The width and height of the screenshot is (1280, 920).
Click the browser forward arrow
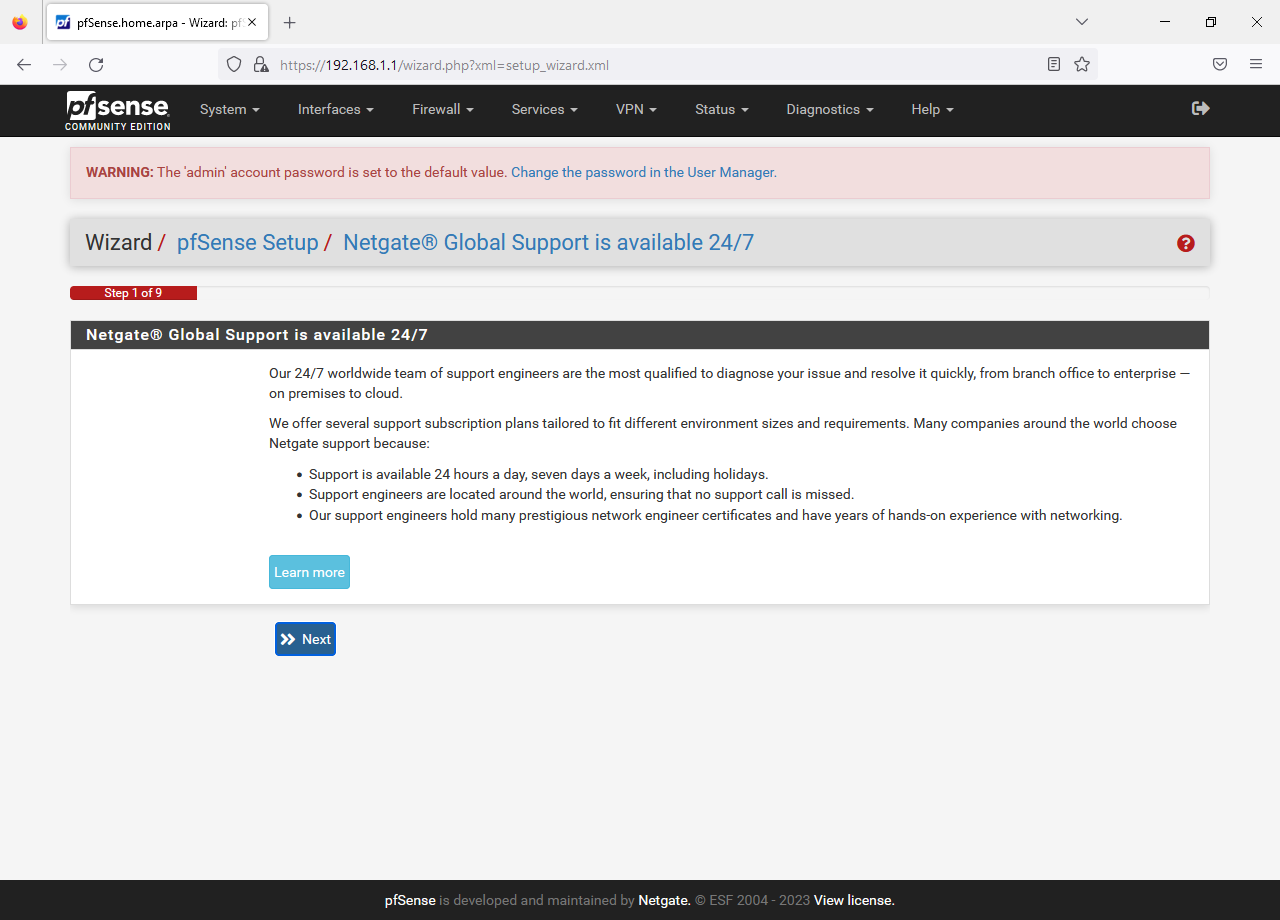(60, 64)
